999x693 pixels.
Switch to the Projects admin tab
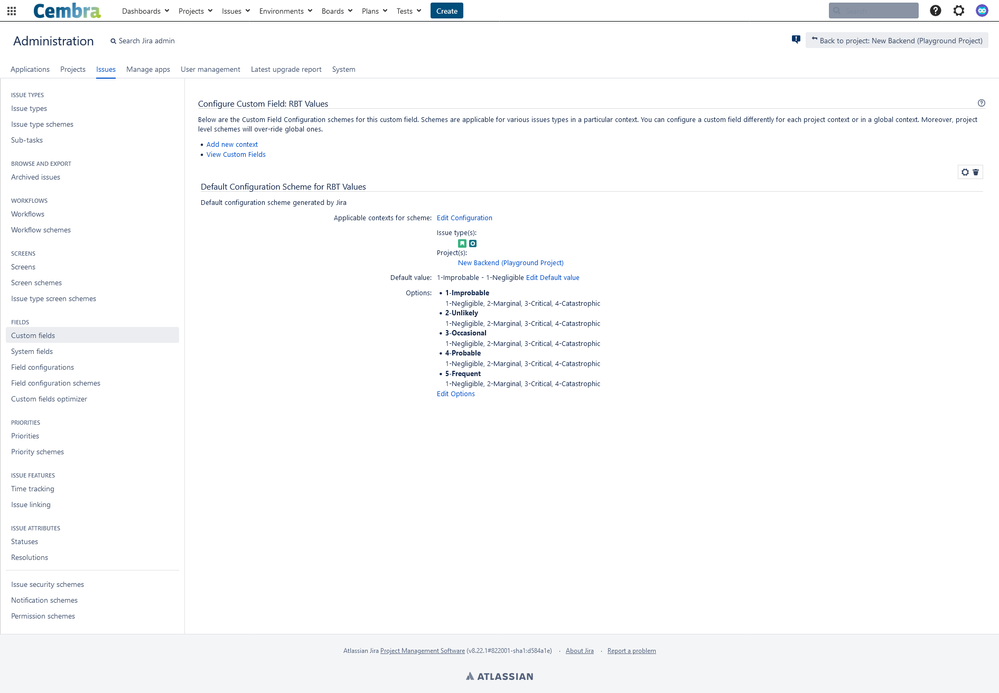point(73,69)
